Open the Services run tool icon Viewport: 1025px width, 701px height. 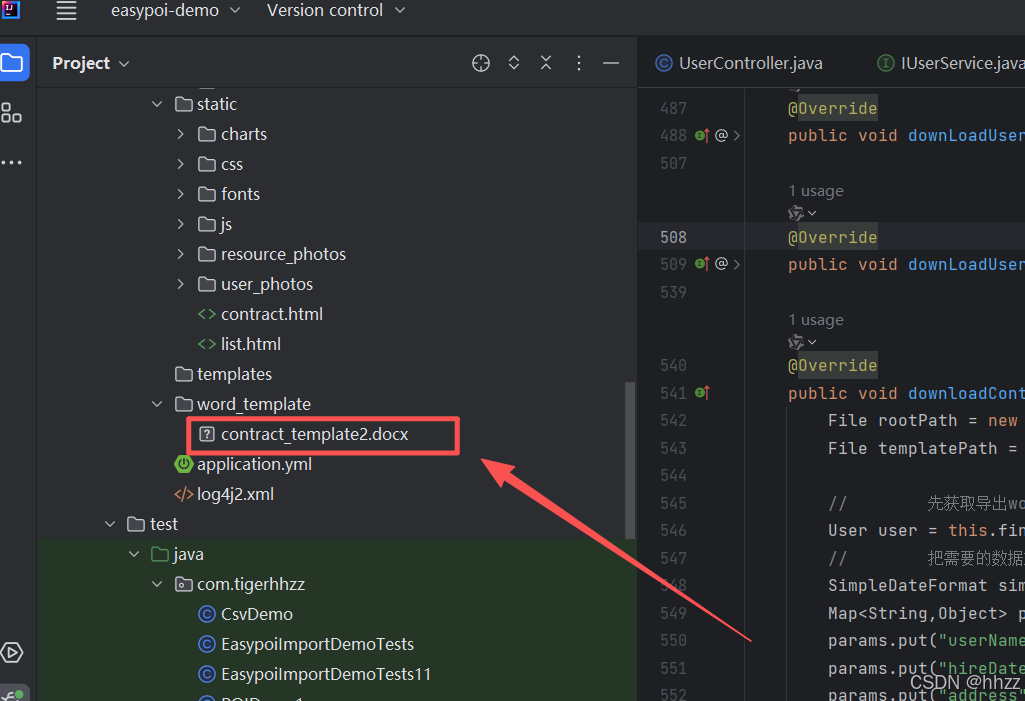[x=12, y=652]
